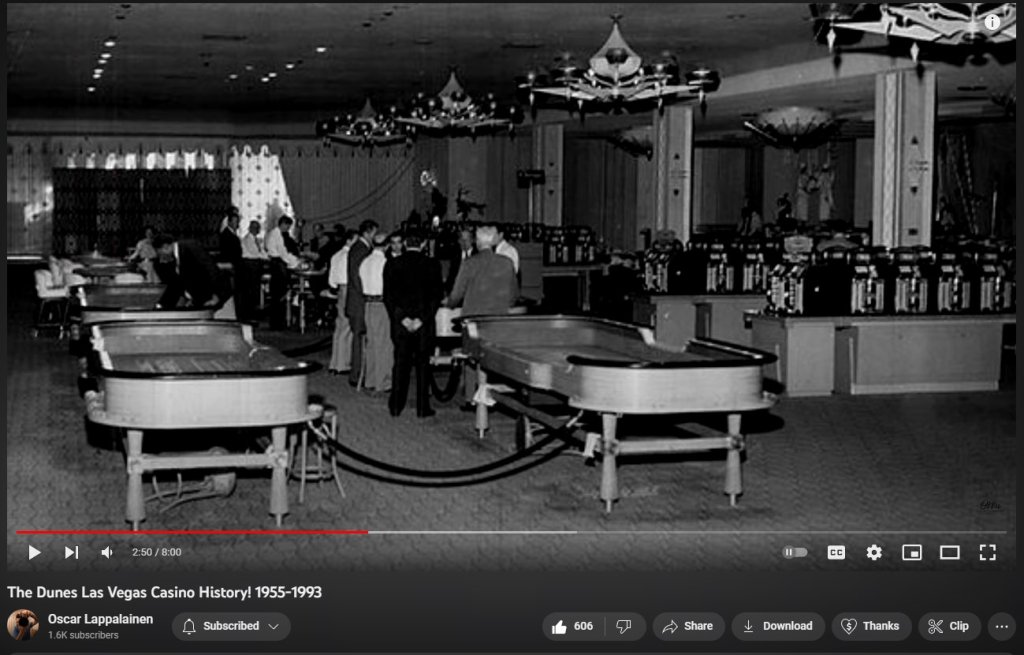The image size is (1024, 655).
Task: Send a Thanks to the creator
Action: coord(870,626)
